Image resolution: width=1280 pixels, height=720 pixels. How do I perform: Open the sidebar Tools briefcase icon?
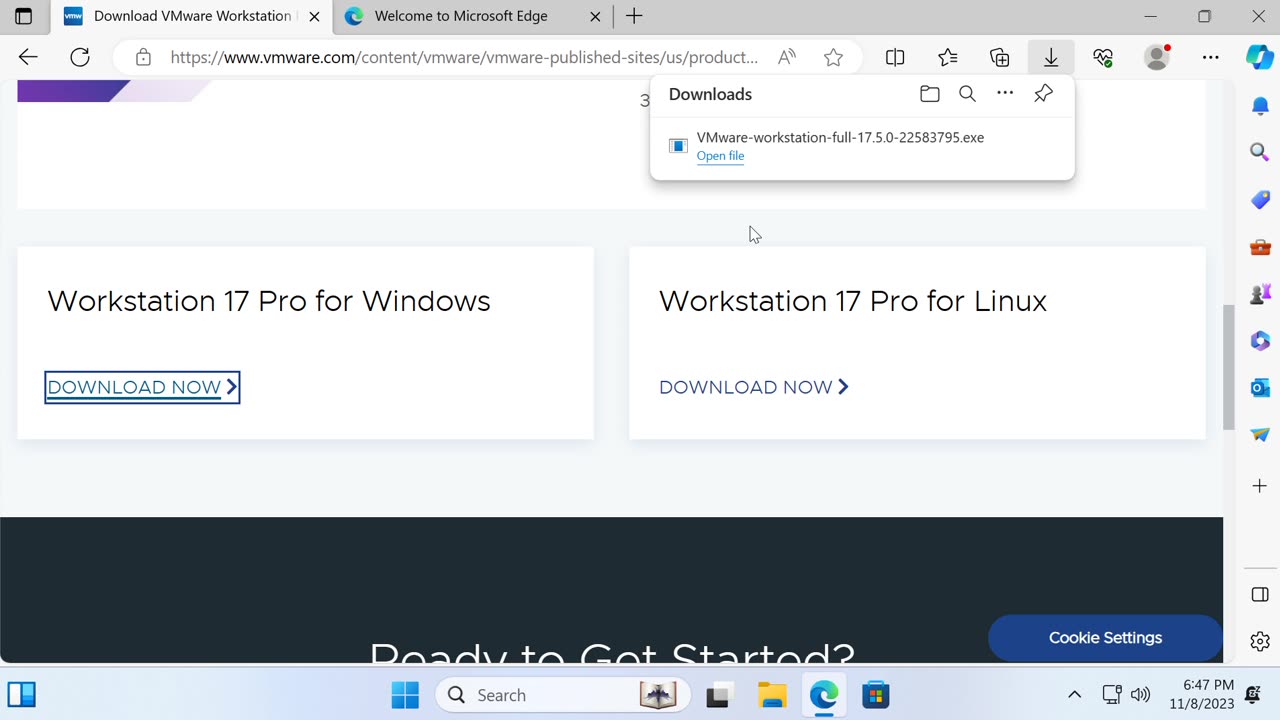coord(1260,246)
